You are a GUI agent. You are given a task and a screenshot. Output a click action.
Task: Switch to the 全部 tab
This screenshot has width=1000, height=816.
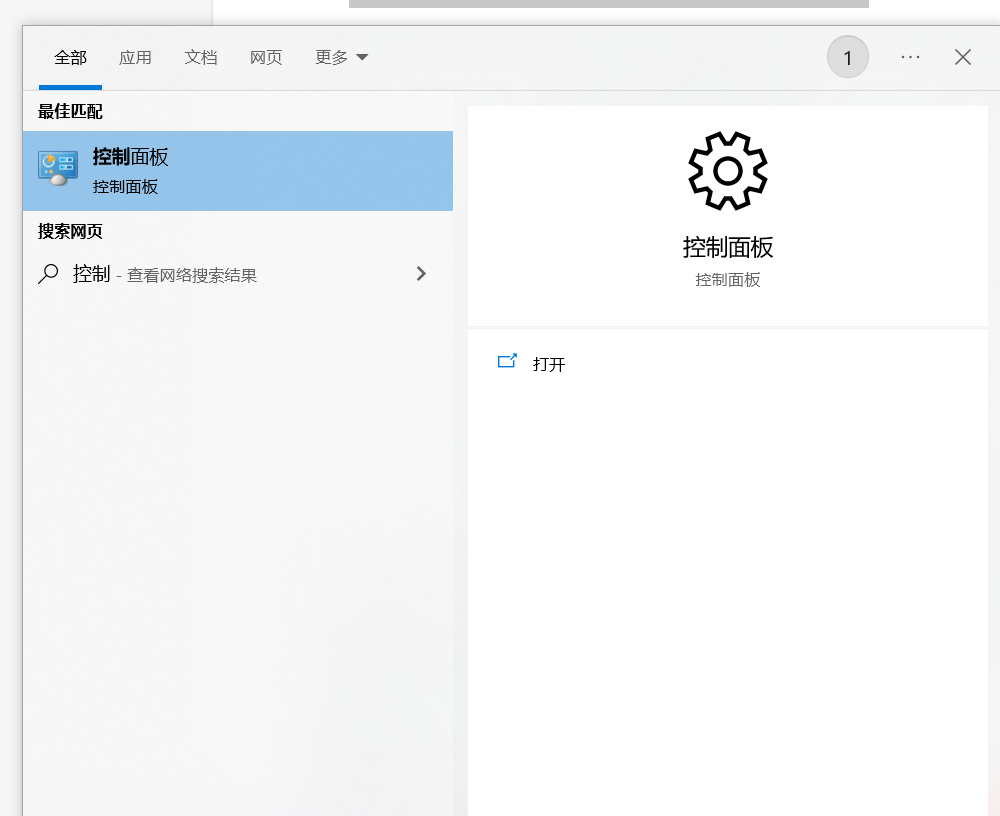pyautogui.click(x=70, y=57)
